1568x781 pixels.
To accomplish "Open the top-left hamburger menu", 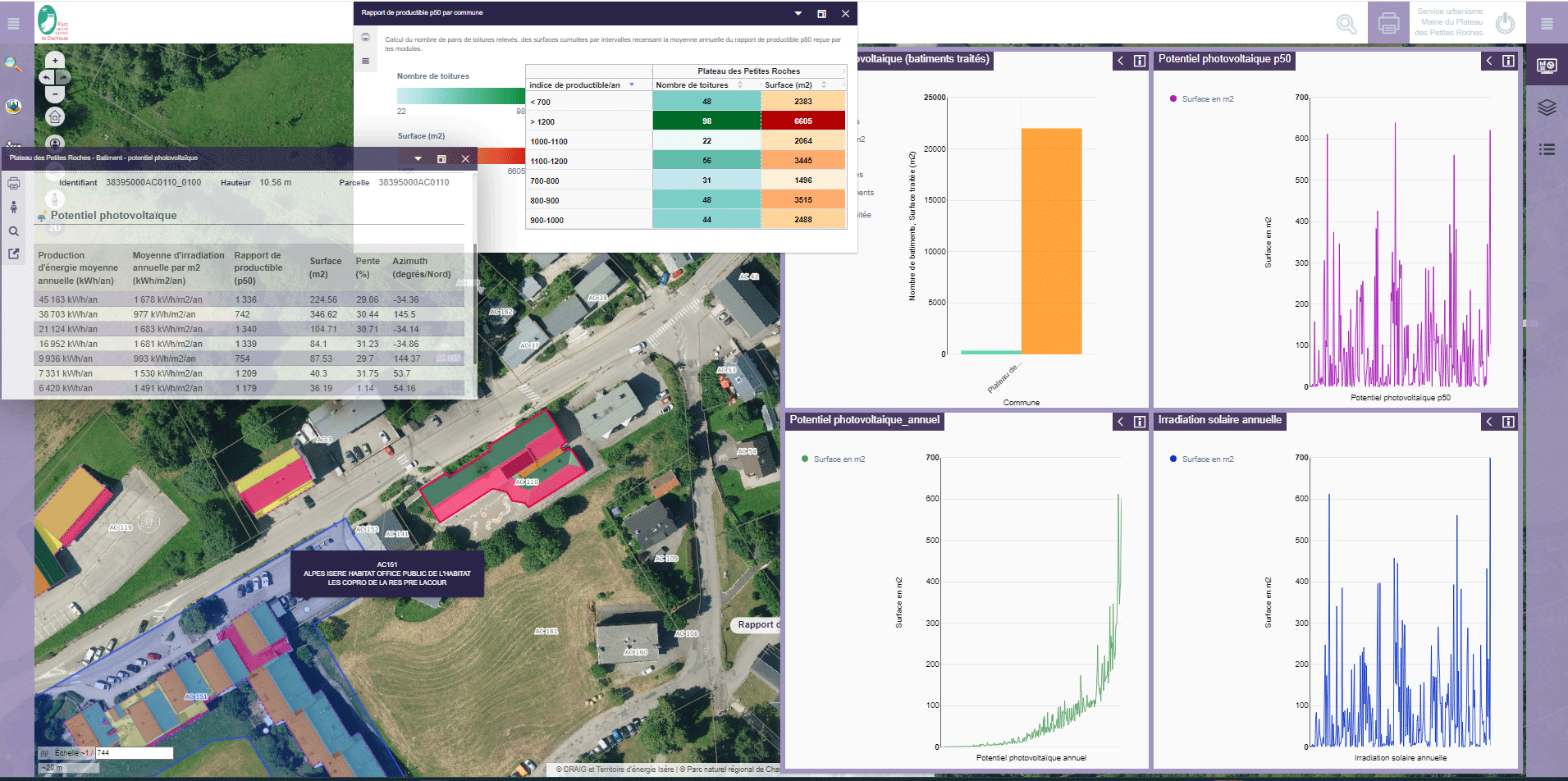I will (13, 23).
